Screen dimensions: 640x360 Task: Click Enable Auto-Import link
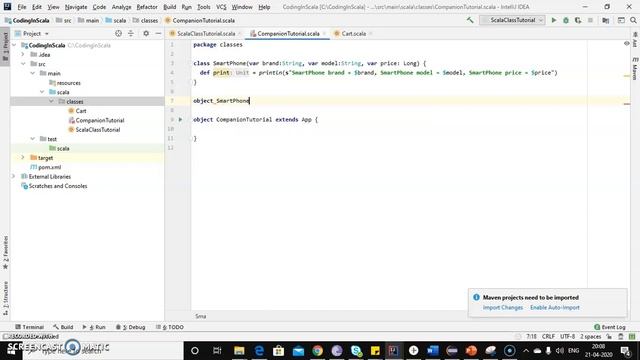pyautogui.click(x=555, y=307)
